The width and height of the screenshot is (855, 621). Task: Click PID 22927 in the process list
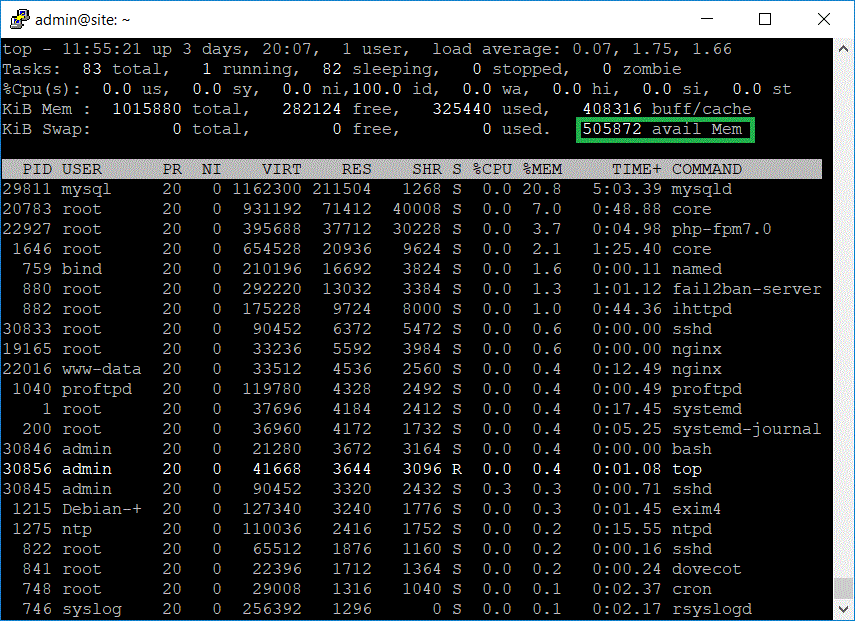27,229
